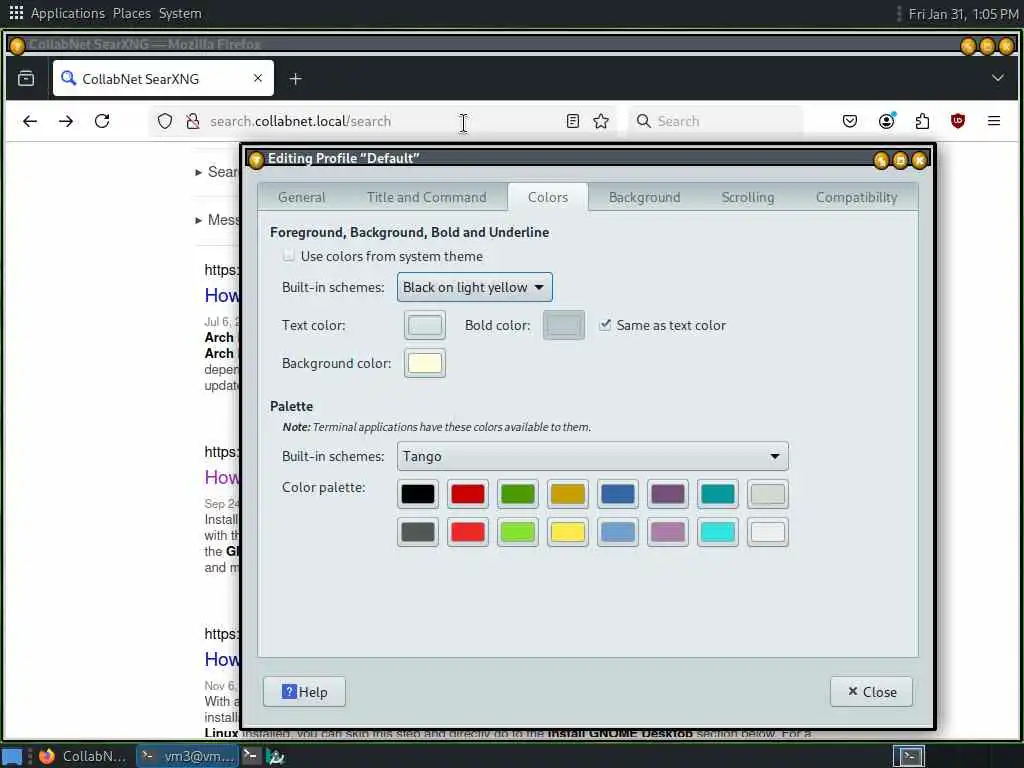Open second purple How result link
The image size is (1024, 768).
(222, 477)
